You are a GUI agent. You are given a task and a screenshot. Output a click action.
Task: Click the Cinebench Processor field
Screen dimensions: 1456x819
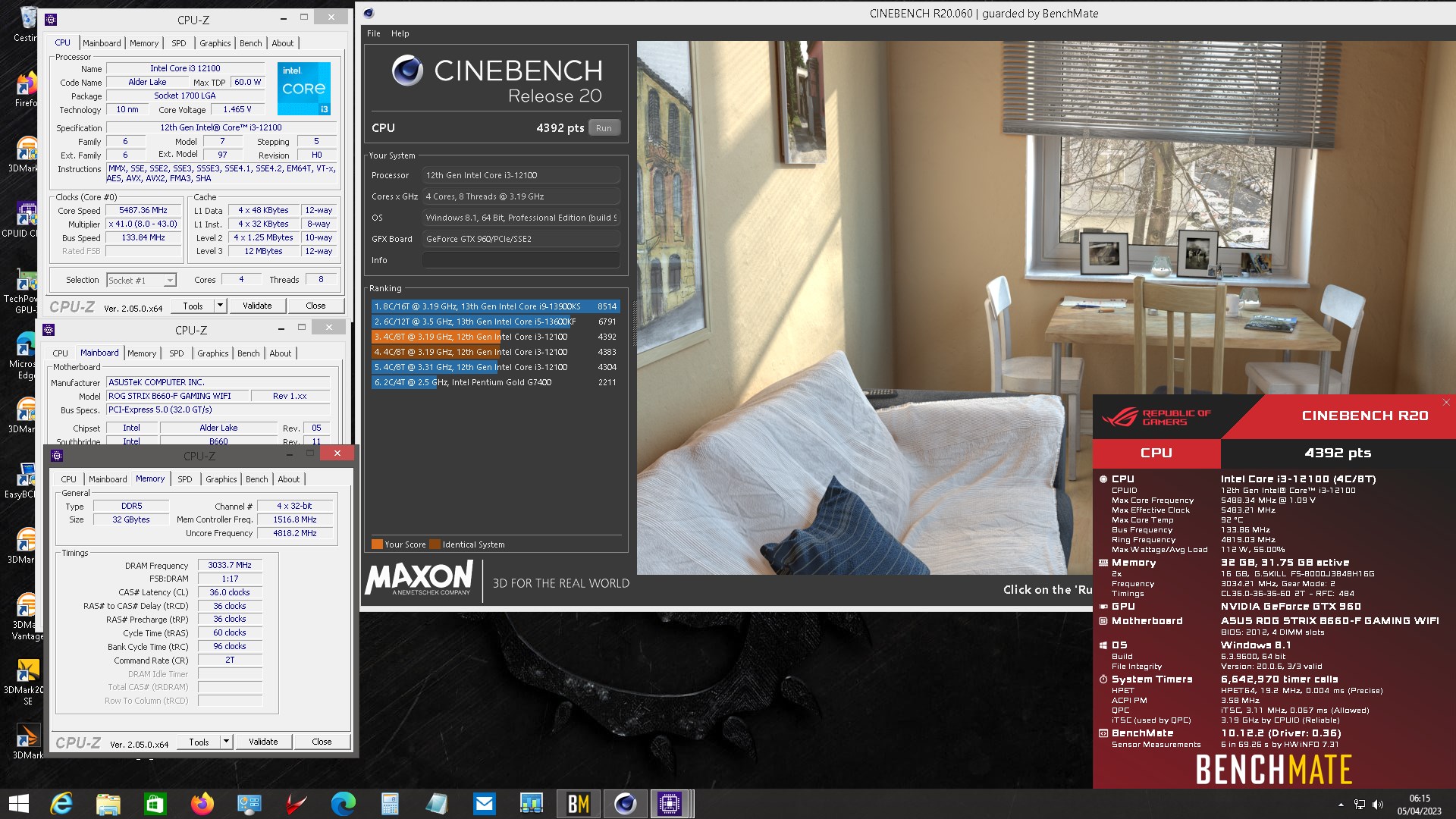(x=521, y=175)
